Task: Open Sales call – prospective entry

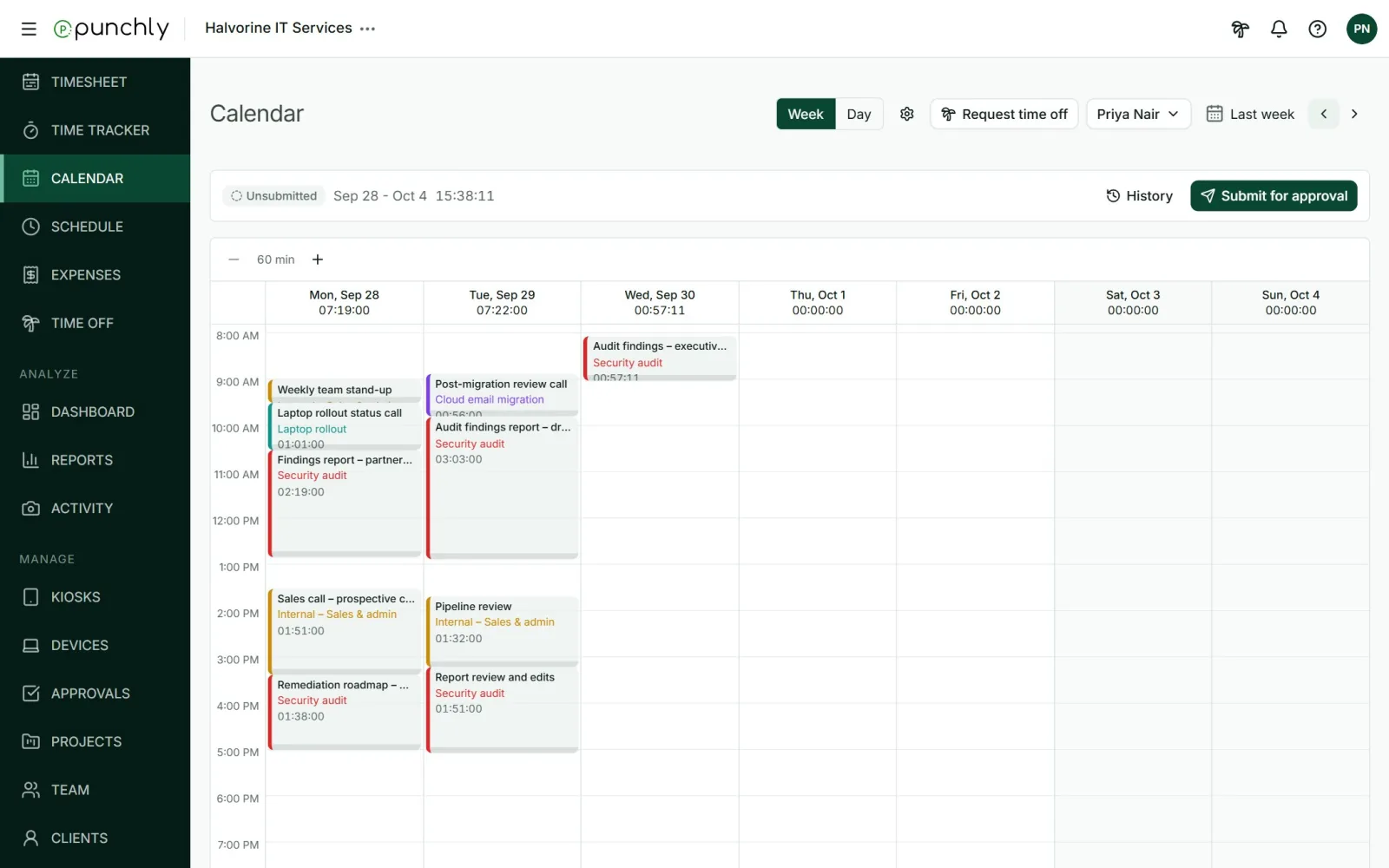Action: (345, 632)
